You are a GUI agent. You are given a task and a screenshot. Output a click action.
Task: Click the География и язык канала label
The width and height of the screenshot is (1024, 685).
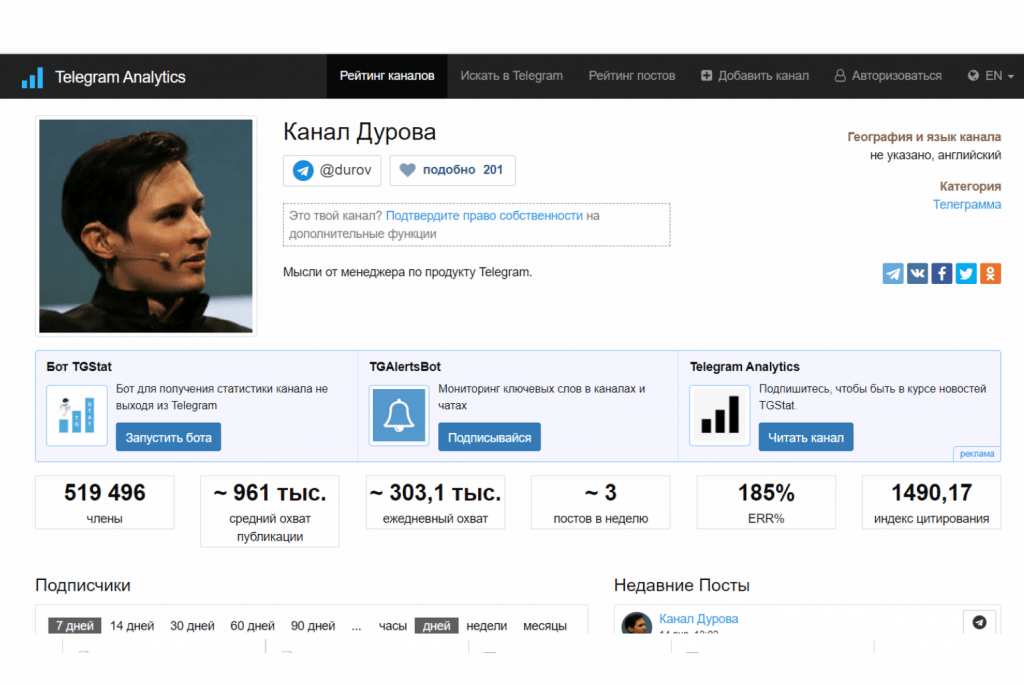pos(924,136)
